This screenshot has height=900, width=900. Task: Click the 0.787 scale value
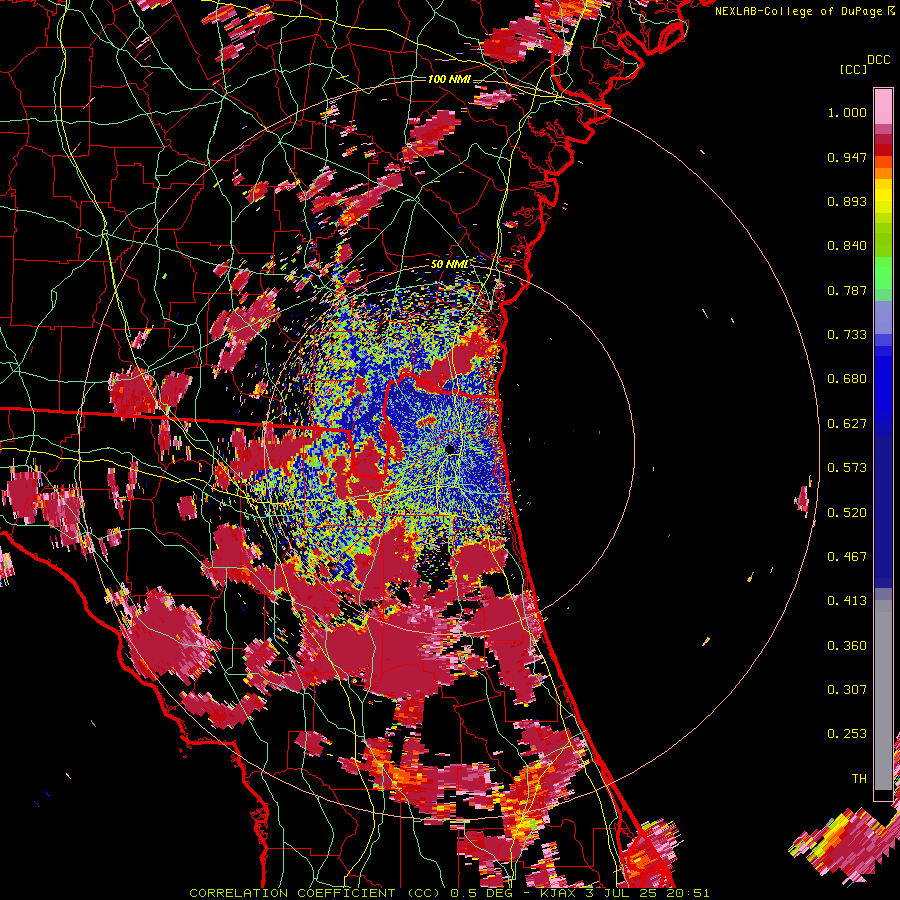(847, 290)
